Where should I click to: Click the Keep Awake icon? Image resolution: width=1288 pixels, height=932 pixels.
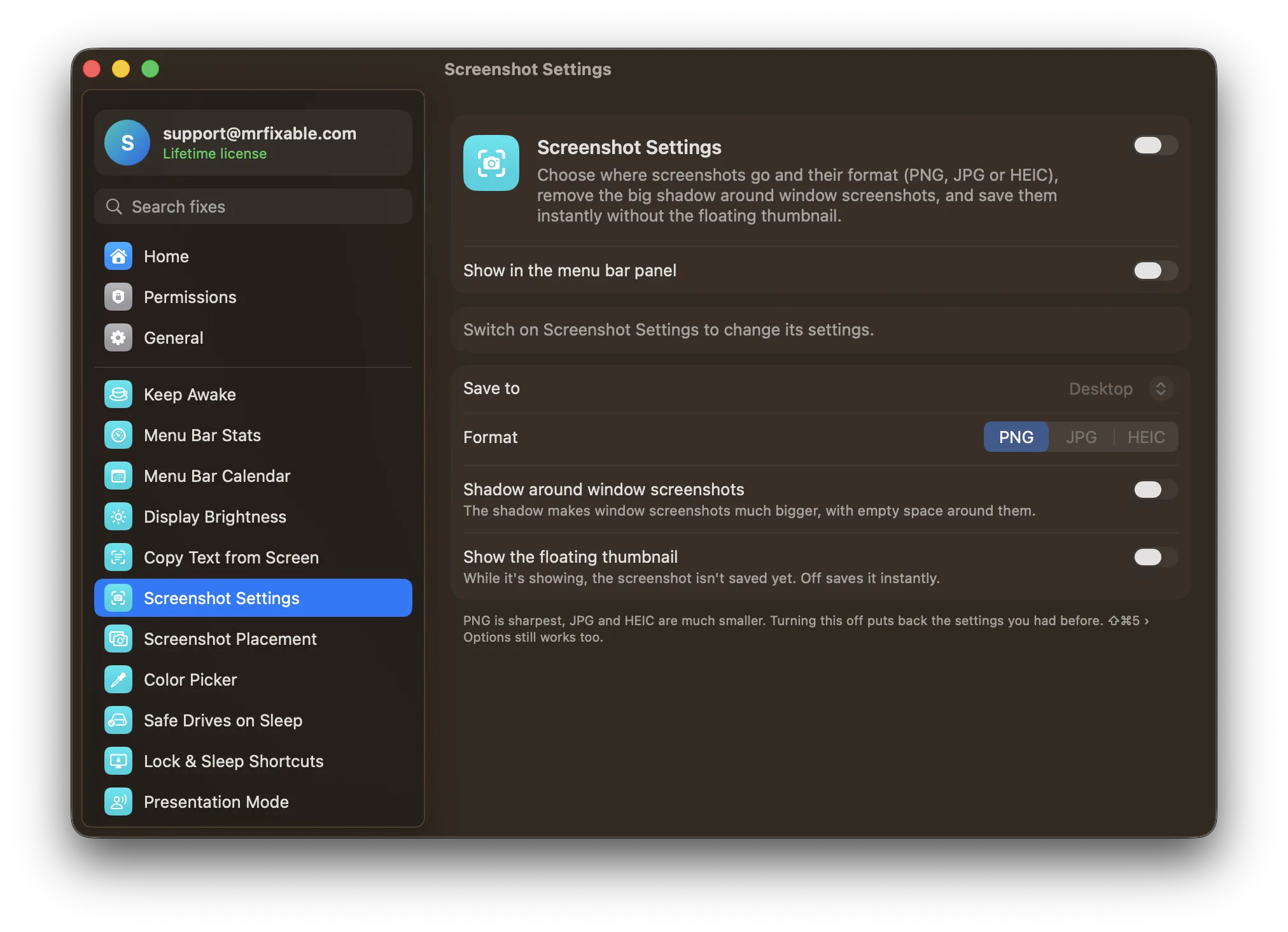(x=118, y=394)
